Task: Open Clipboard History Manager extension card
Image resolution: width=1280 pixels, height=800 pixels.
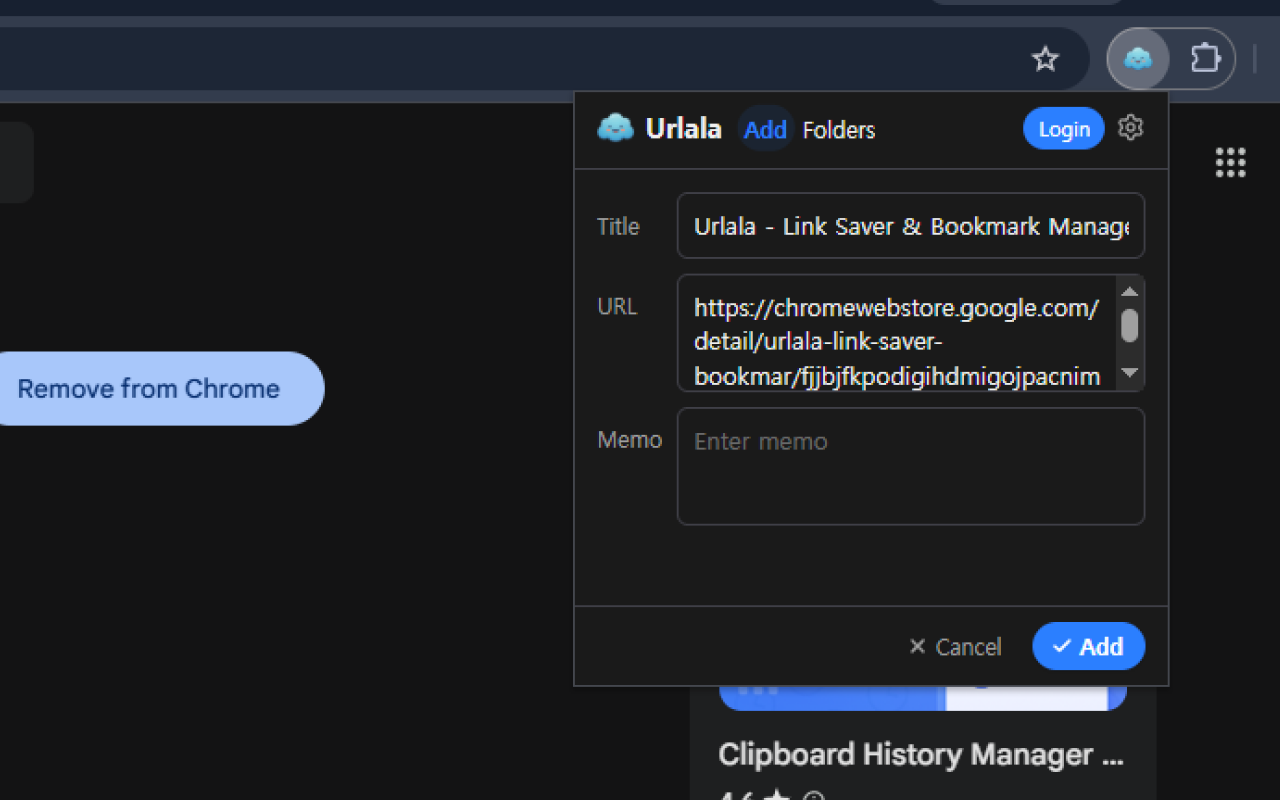Action: tap(922, 745)
